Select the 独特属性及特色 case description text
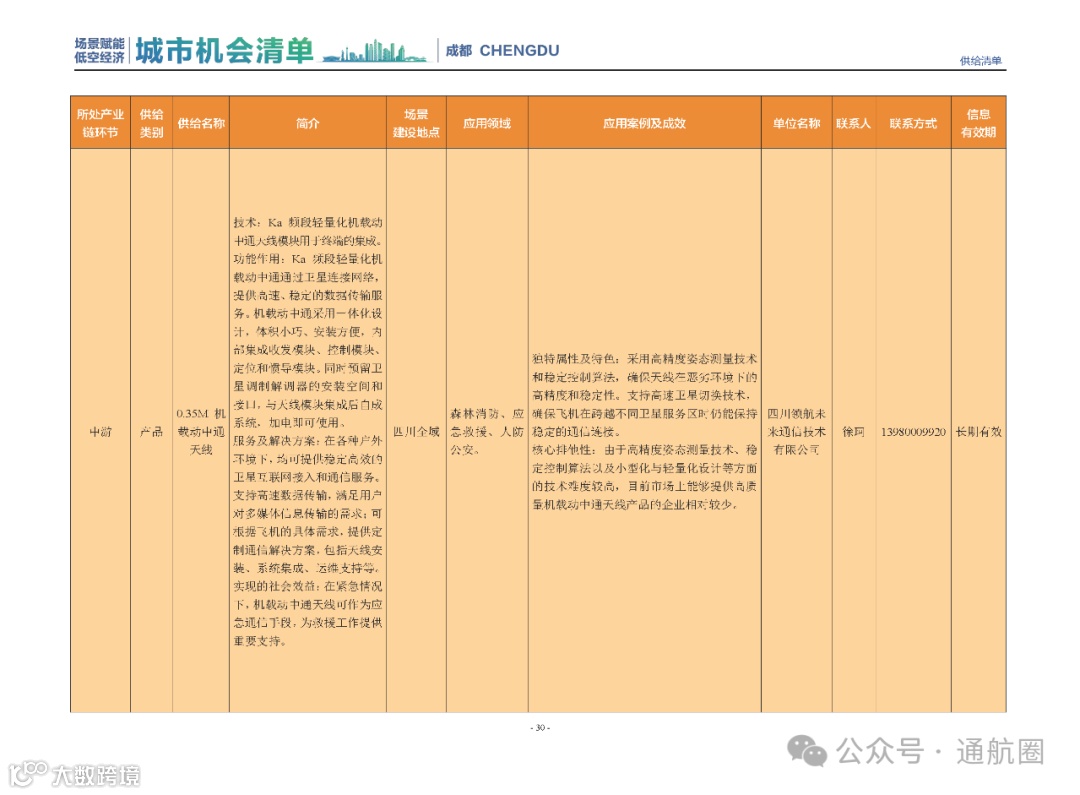Screen dimensions: 1080x795 645,432
